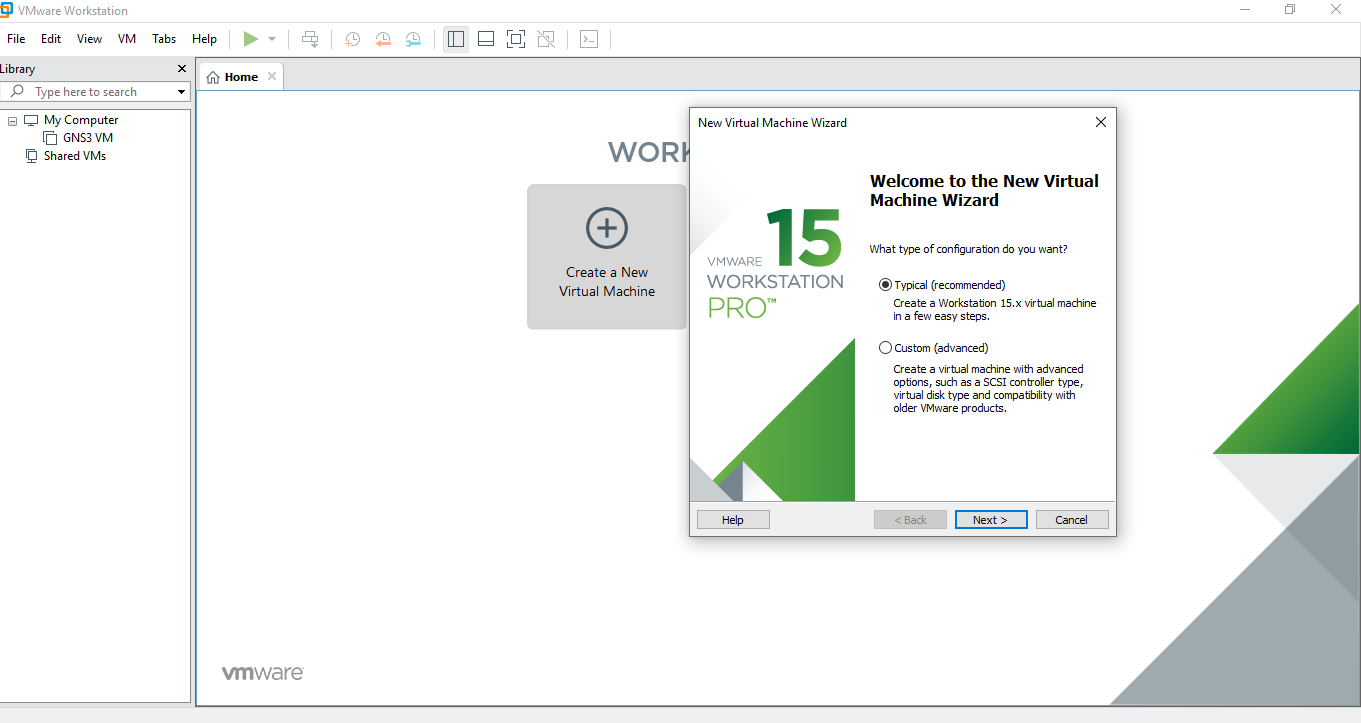Toggle the Library panel visibility
Image resolution: width=1361 pixels, height=723 pixels.
pyautogui.click(x=455, y=39)
